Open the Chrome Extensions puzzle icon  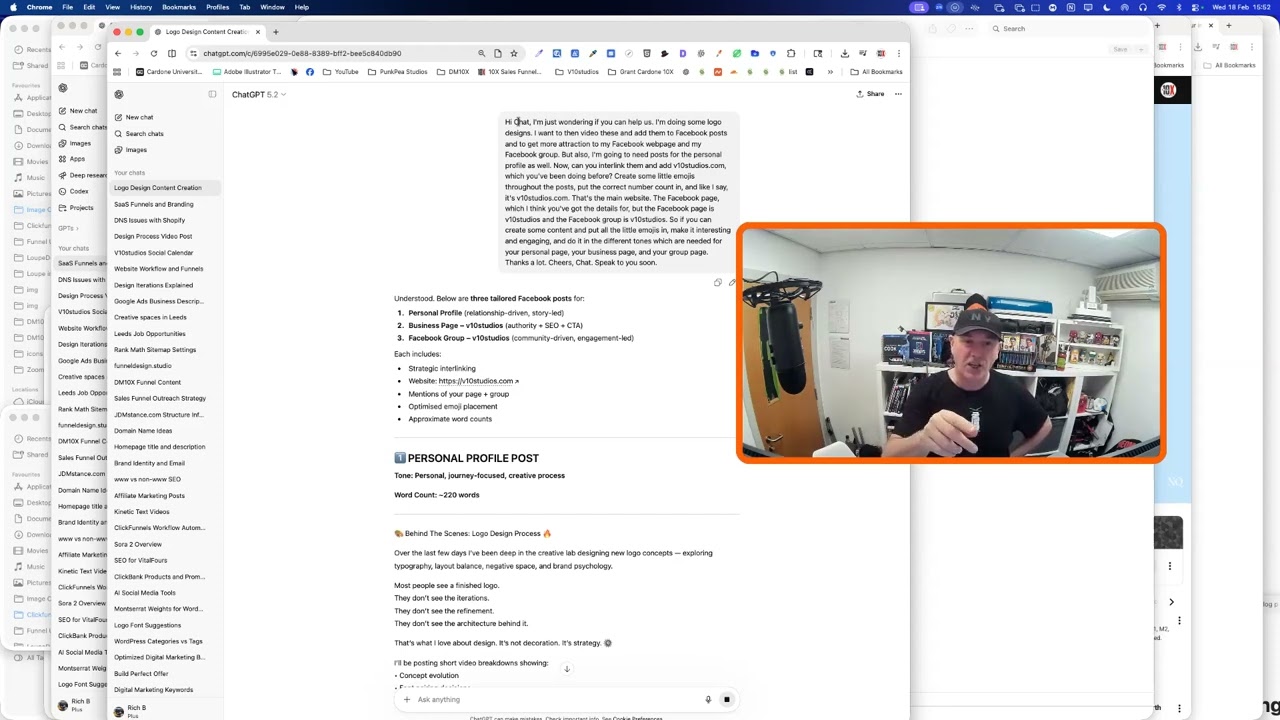coord(791,53)
